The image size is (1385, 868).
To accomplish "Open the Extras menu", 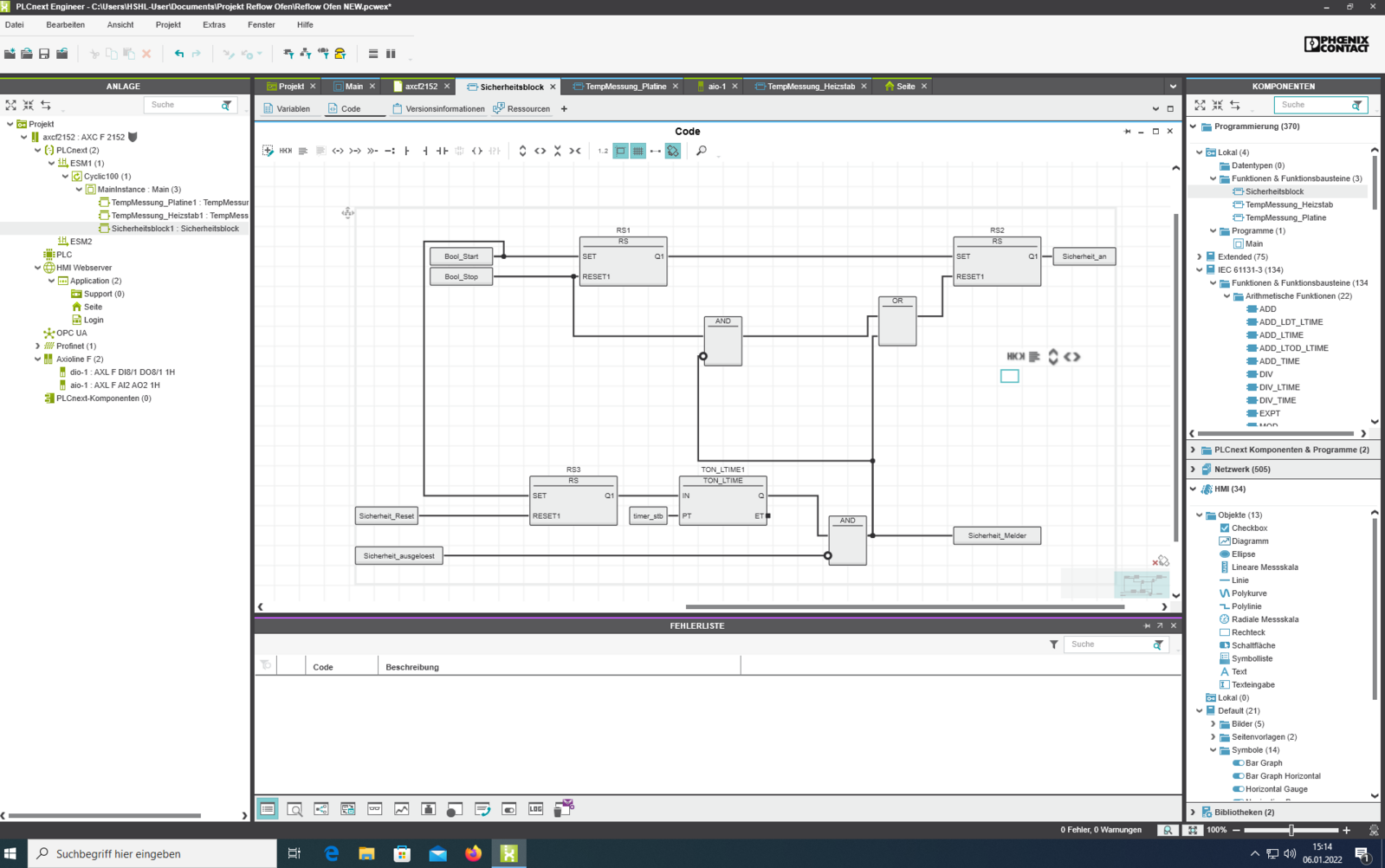I will pyautogui.click(x=214, y=25).
